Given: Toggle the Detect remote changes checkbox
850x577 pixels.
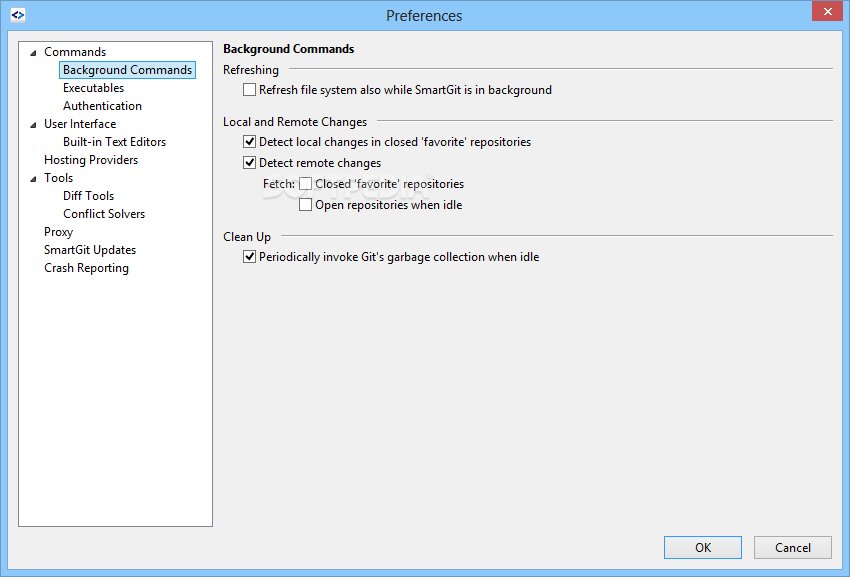Looking at the screenshot, I should [249, 163].
